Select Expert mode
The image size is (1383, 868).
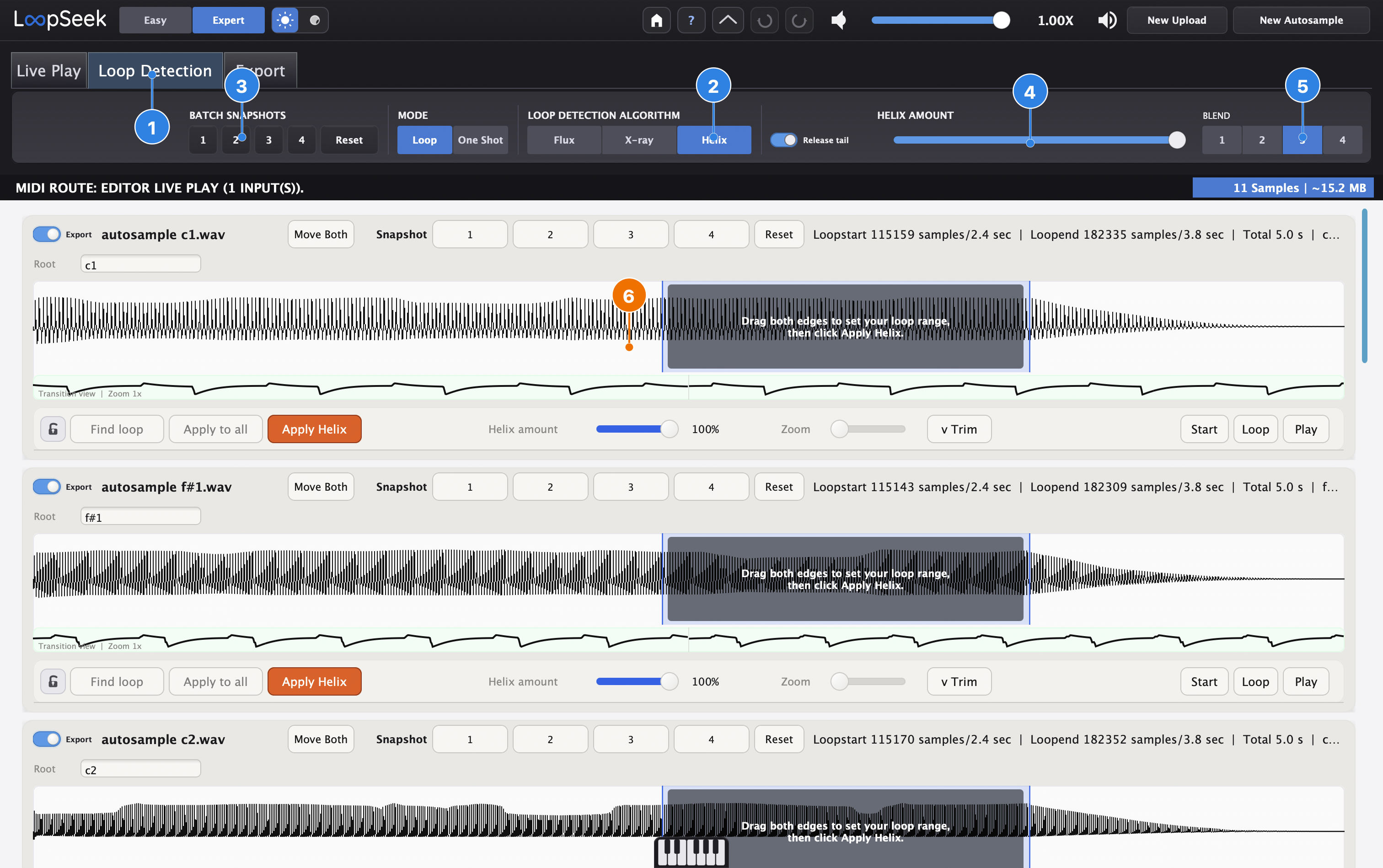click(229, 20)
